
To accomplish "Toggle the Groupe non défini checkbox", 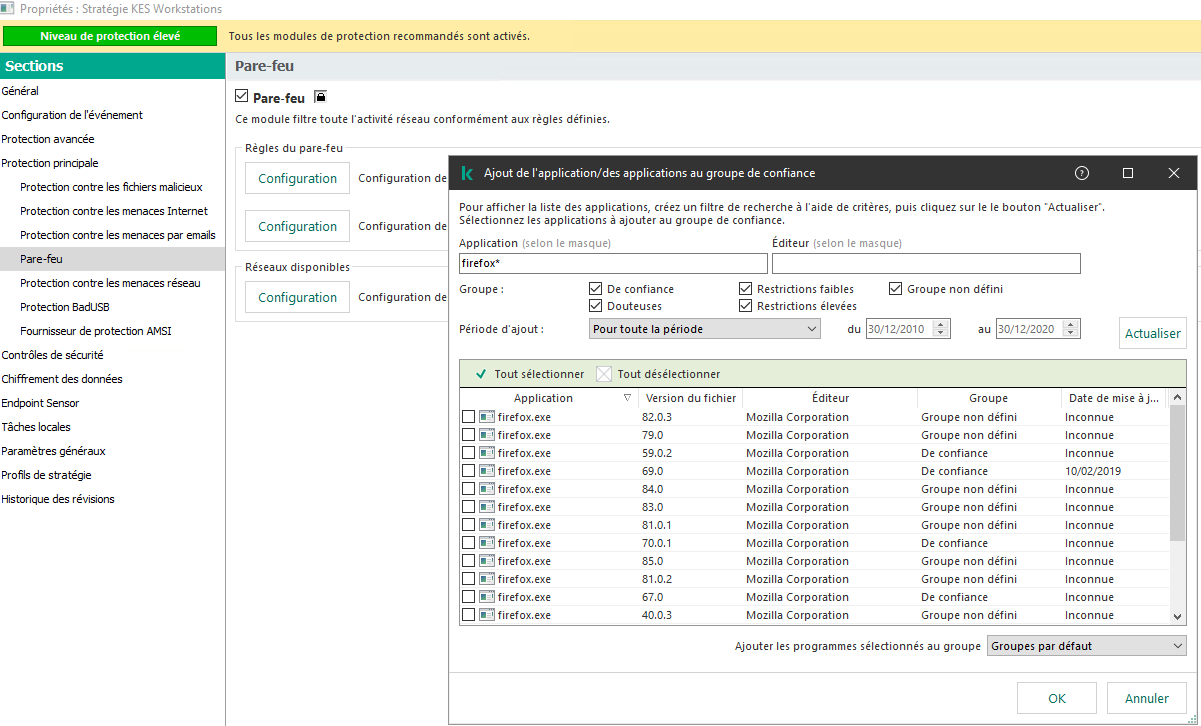I will [896, 289].
